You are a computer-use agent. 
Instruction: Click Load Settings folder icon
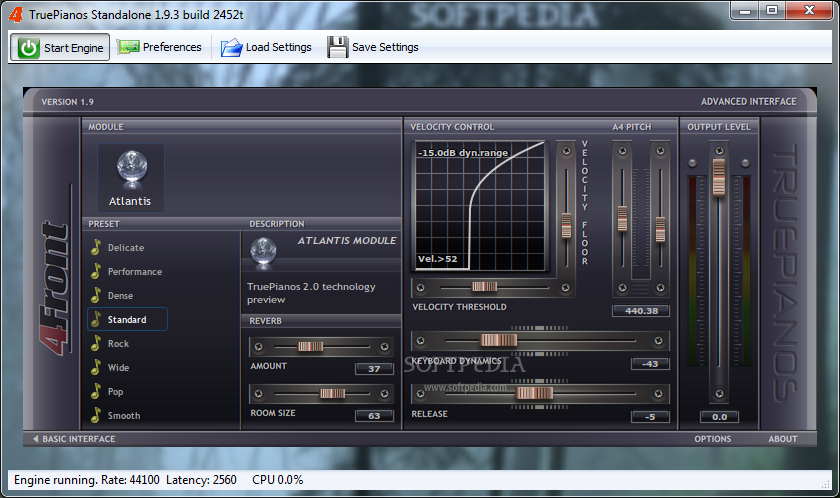pyautogui.click(x=231, y=48)
